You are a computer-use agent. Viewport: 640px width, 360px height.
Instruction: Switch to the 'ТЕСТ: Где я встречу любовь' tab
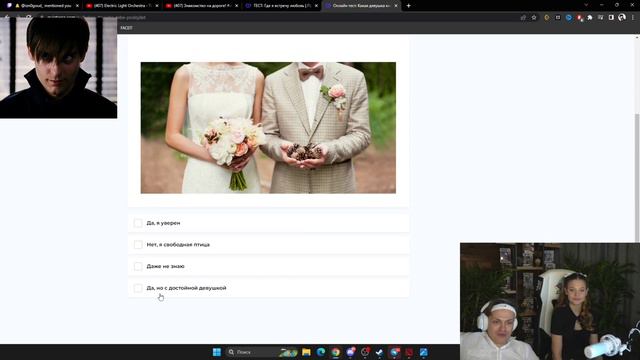281,6
